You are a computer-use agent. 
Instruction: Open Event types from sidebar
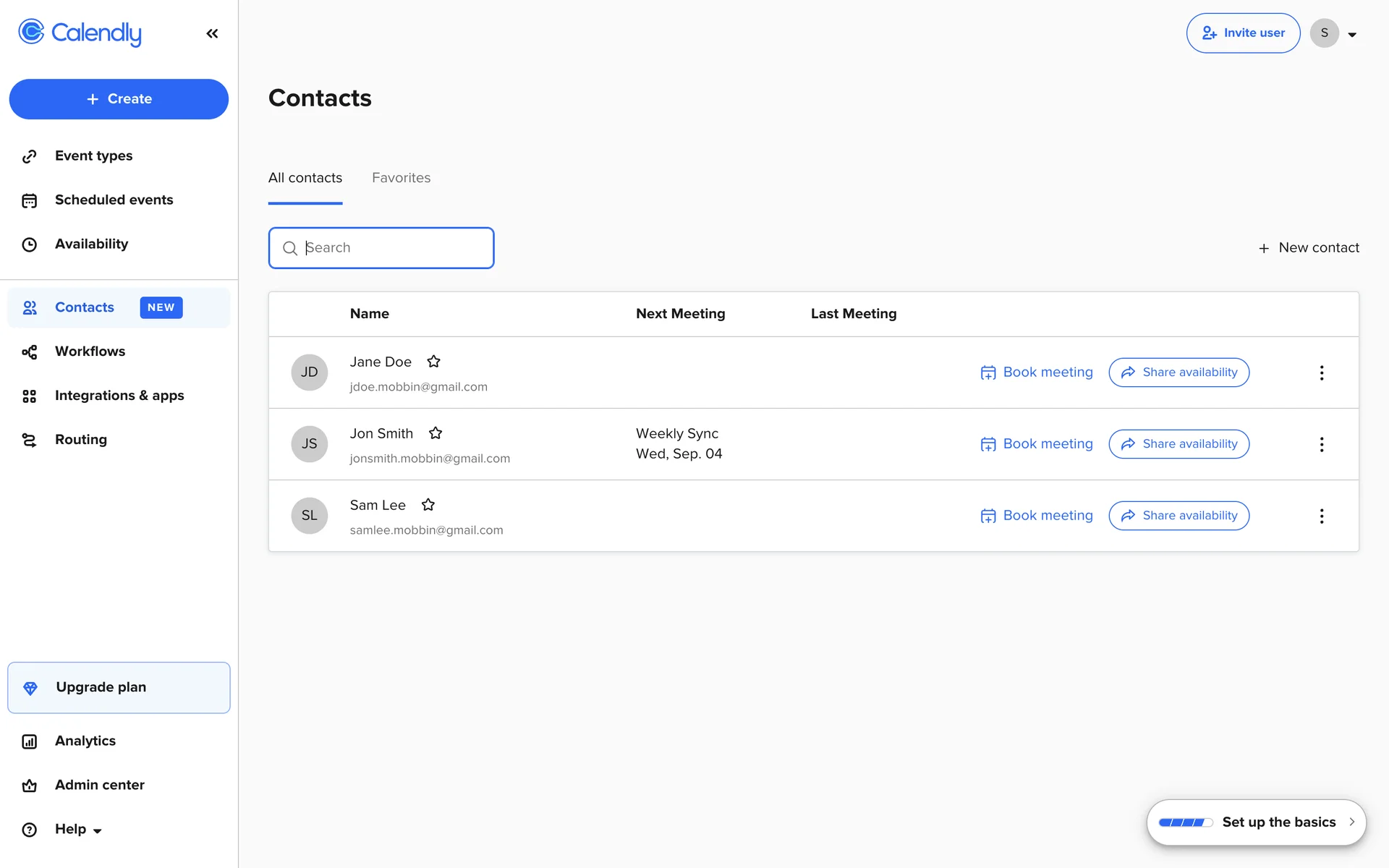click(93, 156)
